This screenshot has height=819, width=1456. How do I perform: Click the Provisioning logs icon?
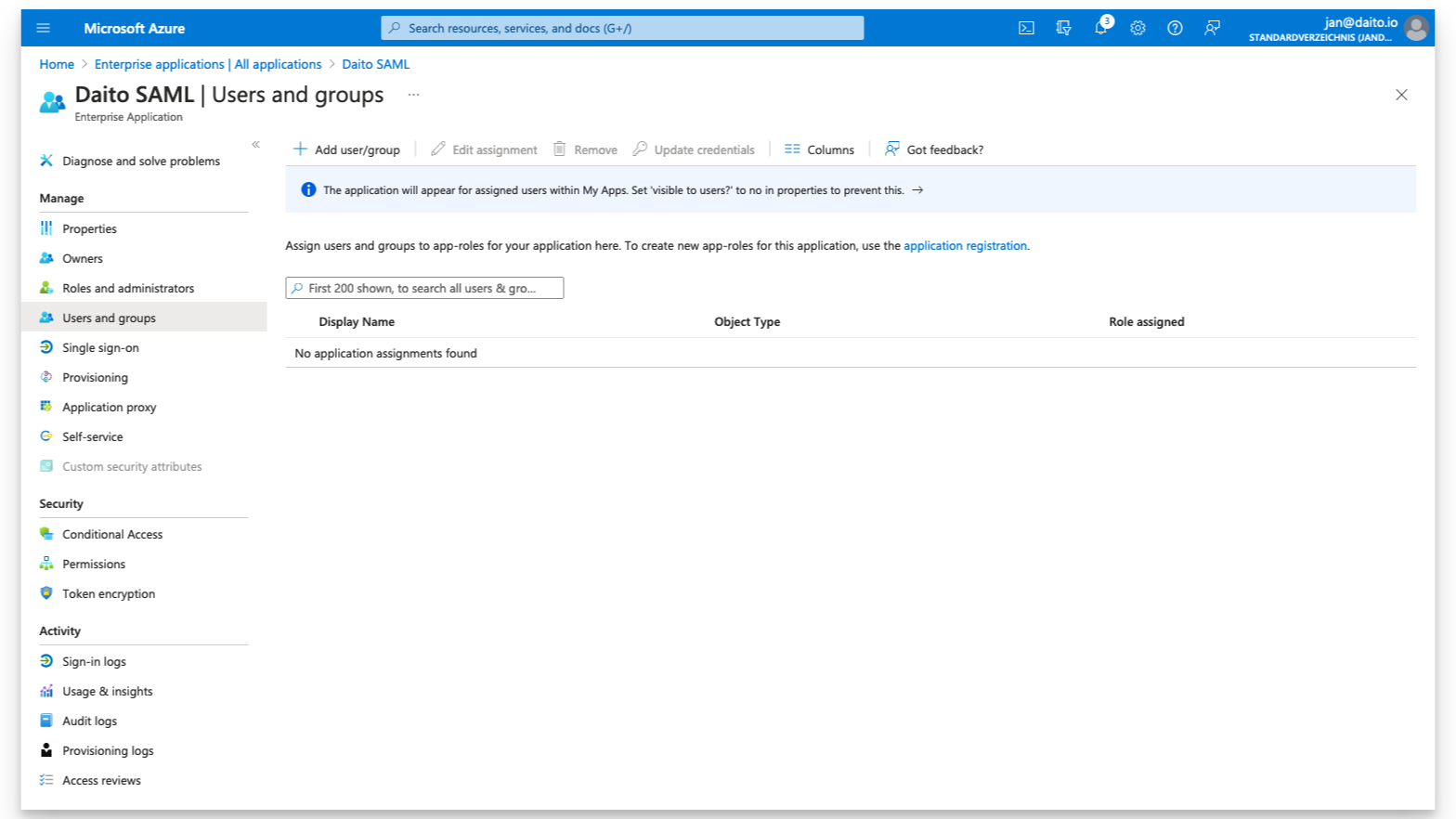46,750
